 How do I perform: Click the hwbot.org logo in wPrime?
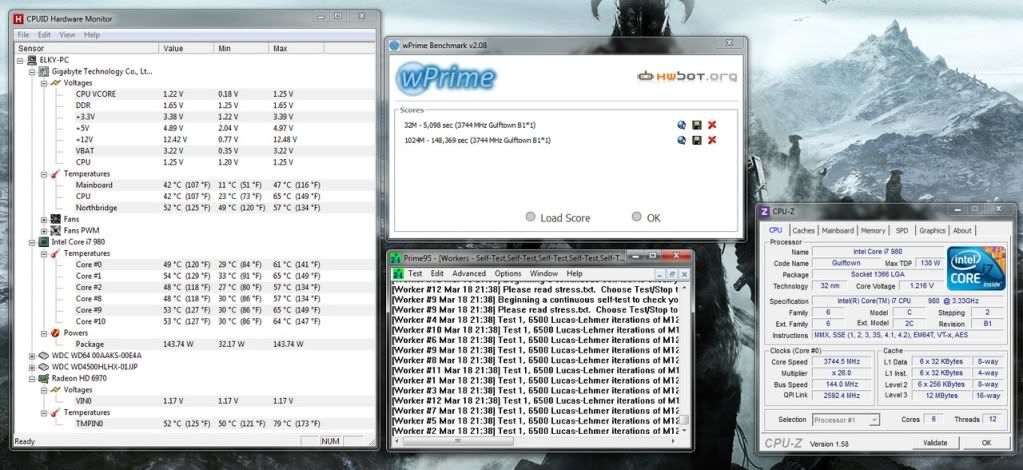[x=687, y=76]
